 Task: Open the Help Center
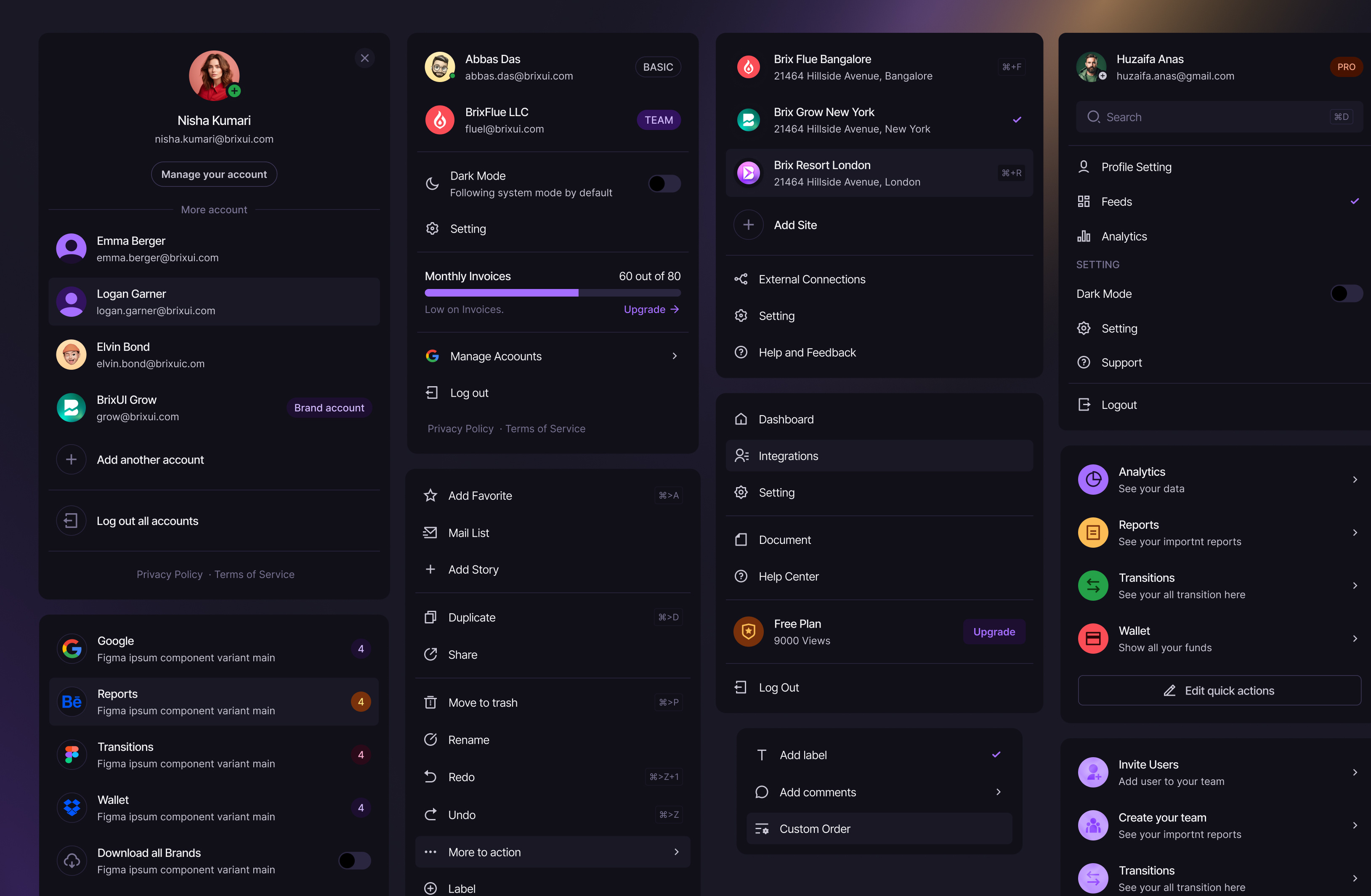(788, 576)
